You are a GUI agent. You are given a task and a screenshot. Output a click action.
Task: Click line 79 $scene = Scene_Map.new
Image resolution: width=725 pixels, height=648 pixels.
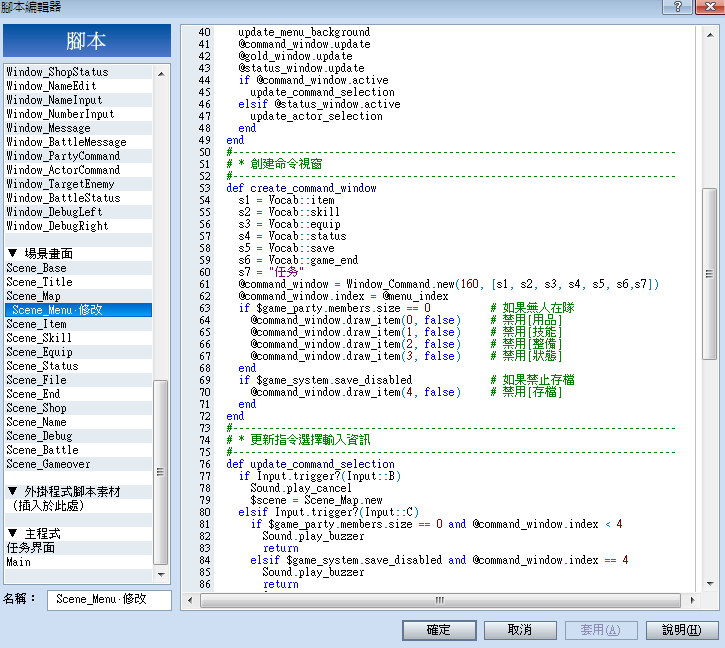coord(316,500)
